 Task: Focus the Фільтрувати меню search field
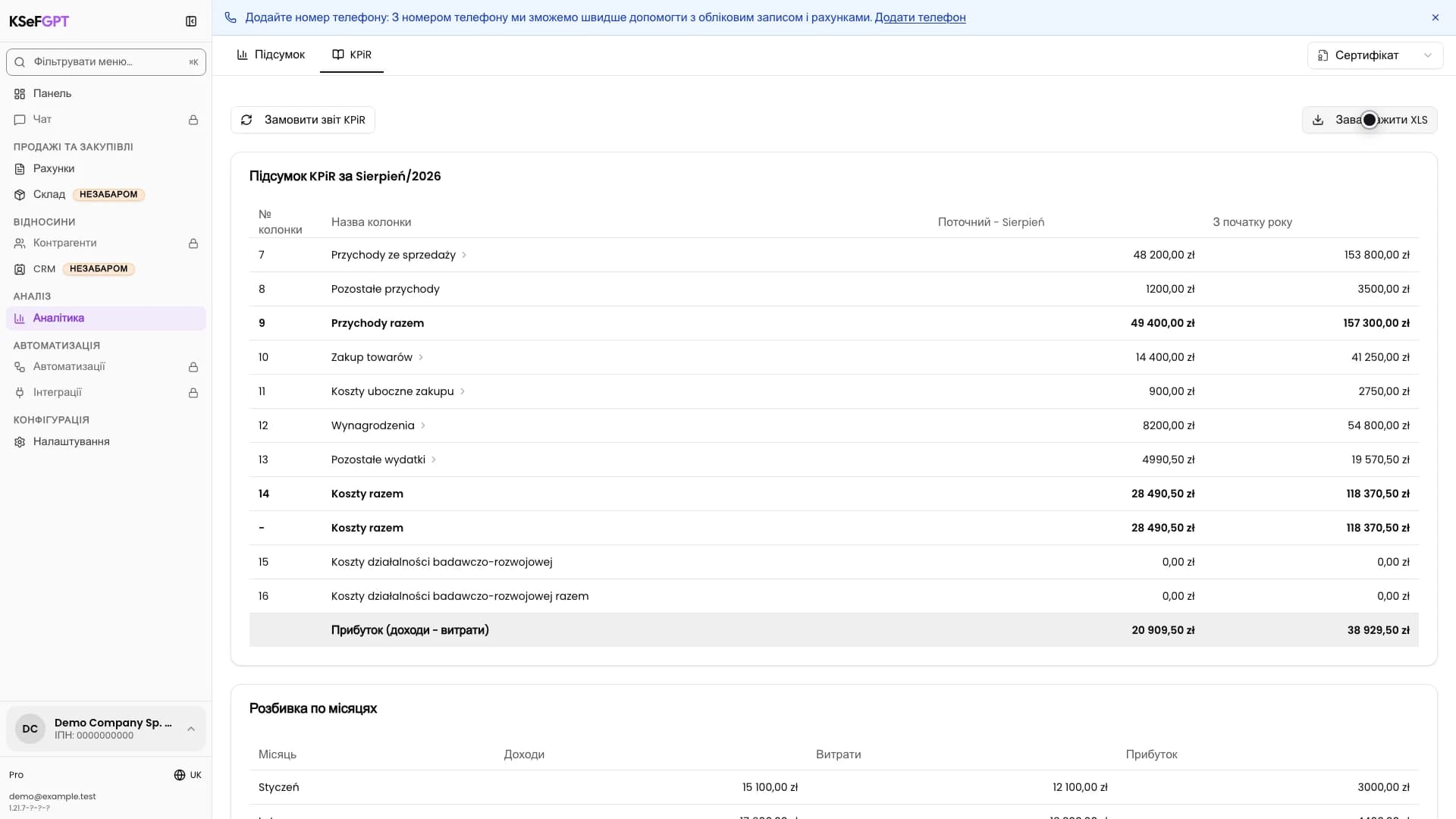tap(106, 62)
